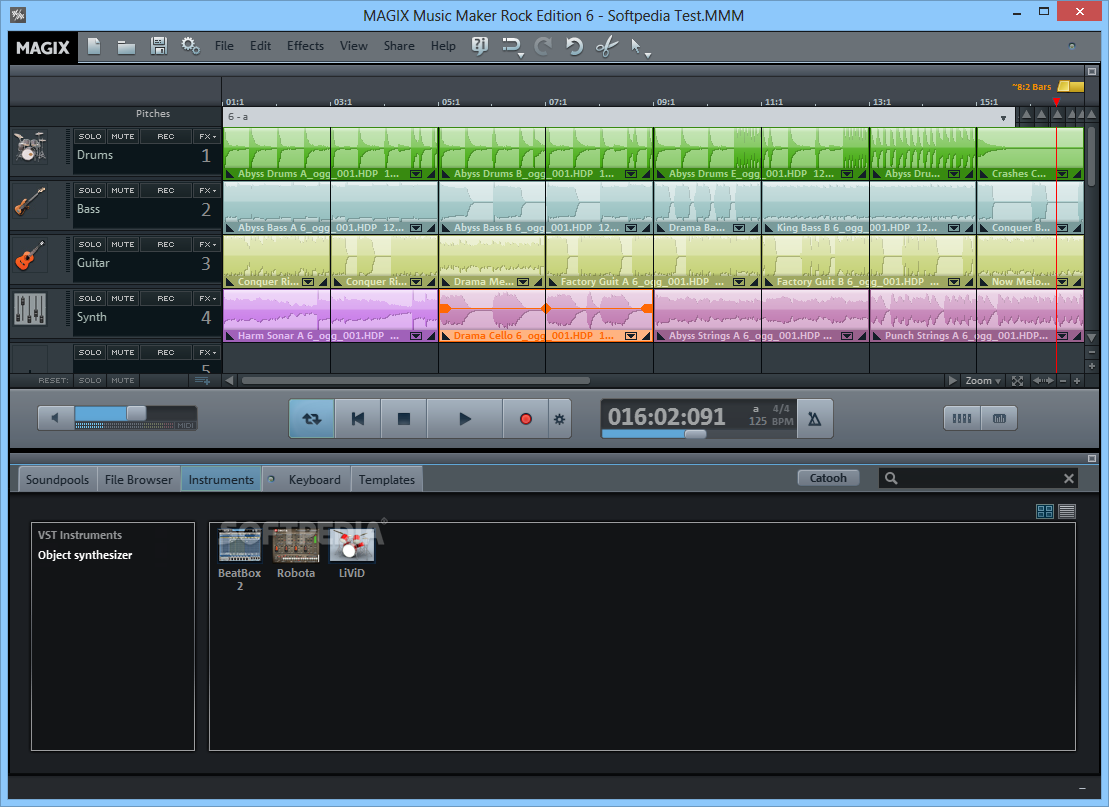The height and width of the screenshot is (807, 1109).
Task: Open the mouse mode dropdown arrow
Action: (x=647, y=55)
